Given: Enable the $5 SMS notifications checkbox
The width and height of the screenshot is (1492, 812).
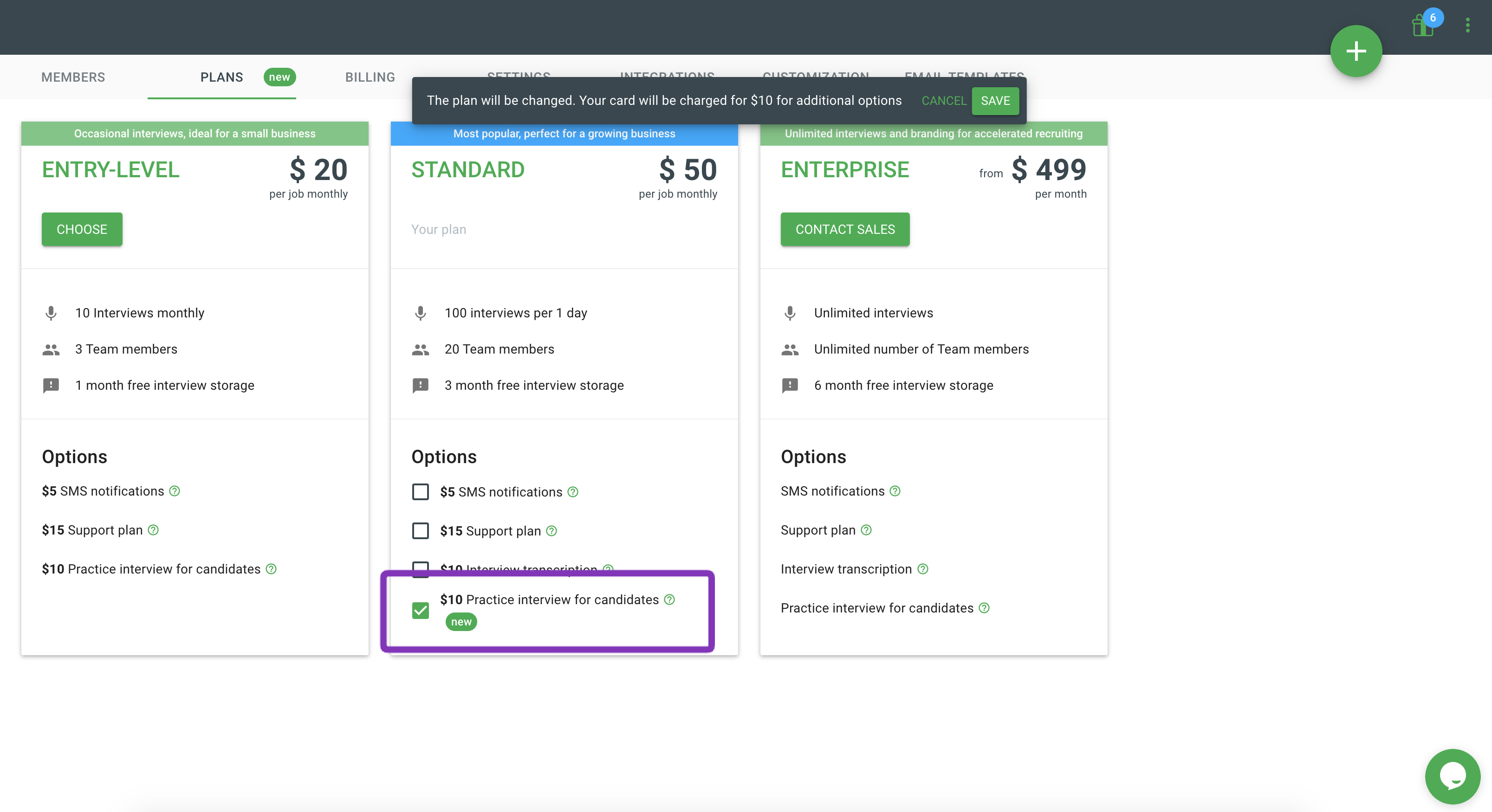Looking at the screenshot, I should tap(421, 492).
